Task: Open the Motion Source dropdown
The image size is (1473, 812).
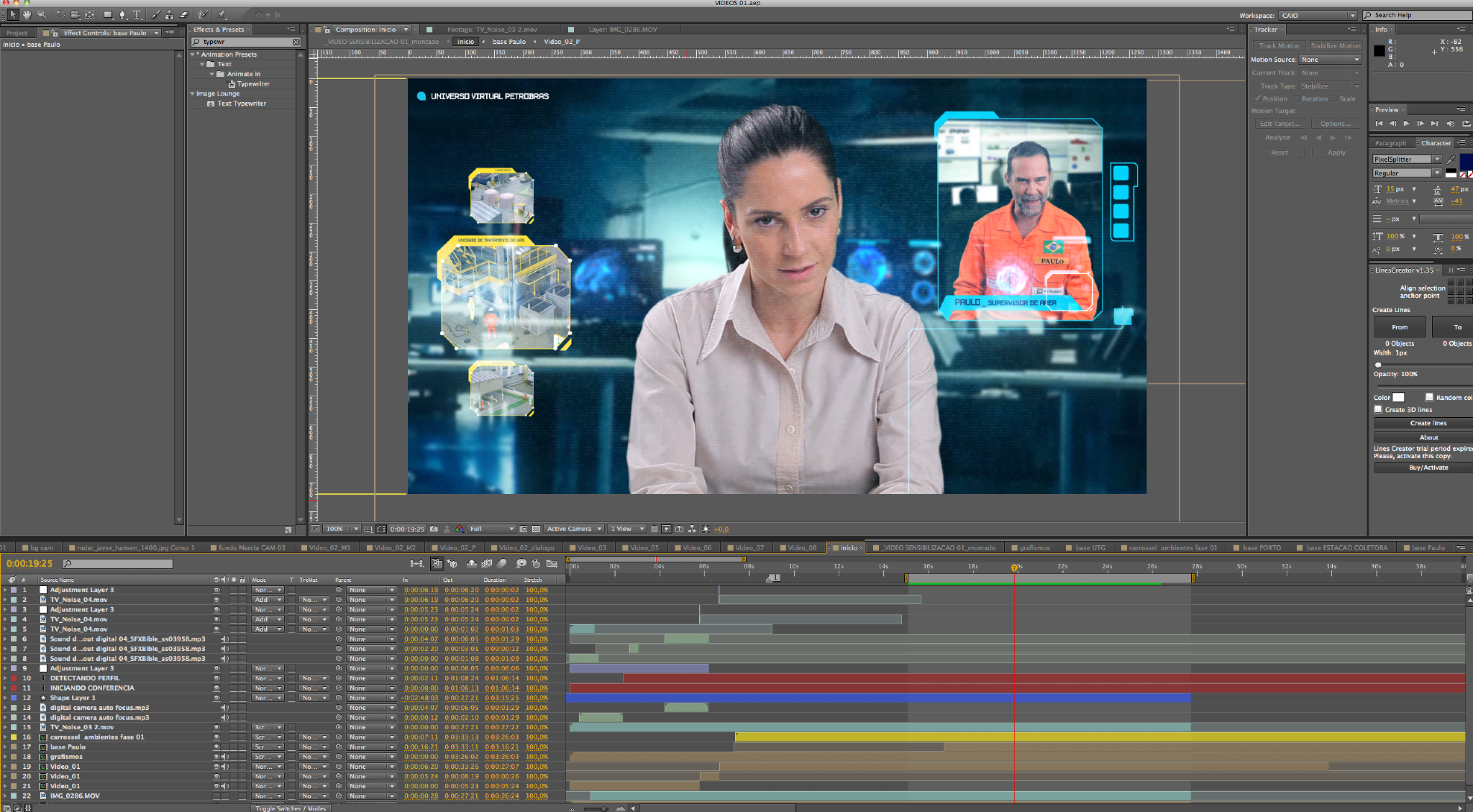Action: (1330, 60)
